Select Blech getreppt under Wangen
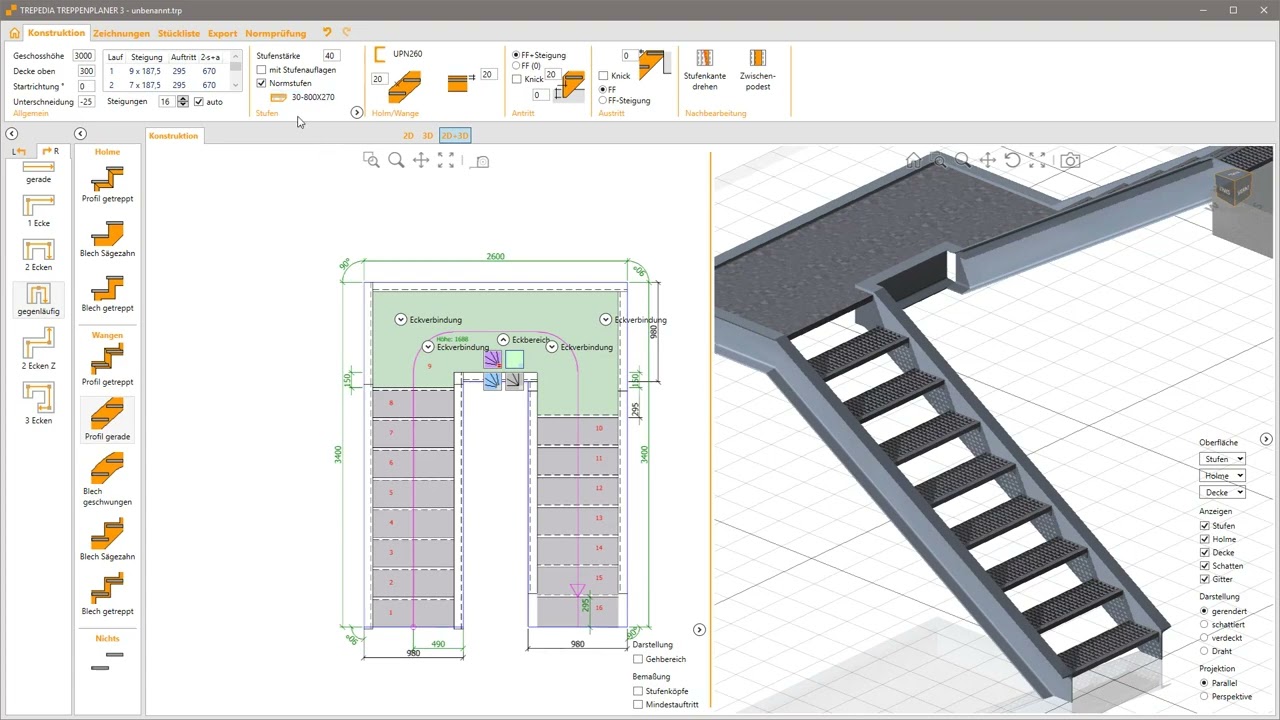Screen dimensions: 1280x720 pos(107,595)
